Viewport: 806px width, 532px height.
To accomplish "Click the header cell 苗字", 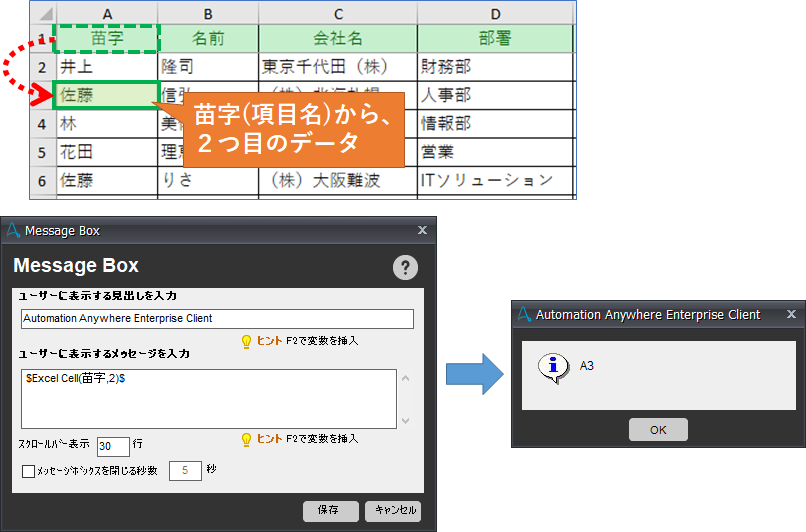I will (x=107, y=39).
